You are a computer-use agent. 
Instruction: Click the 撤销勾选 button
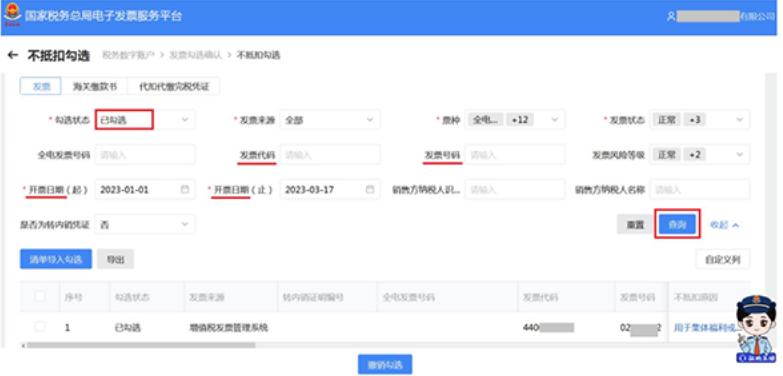[x=385, y=365]
